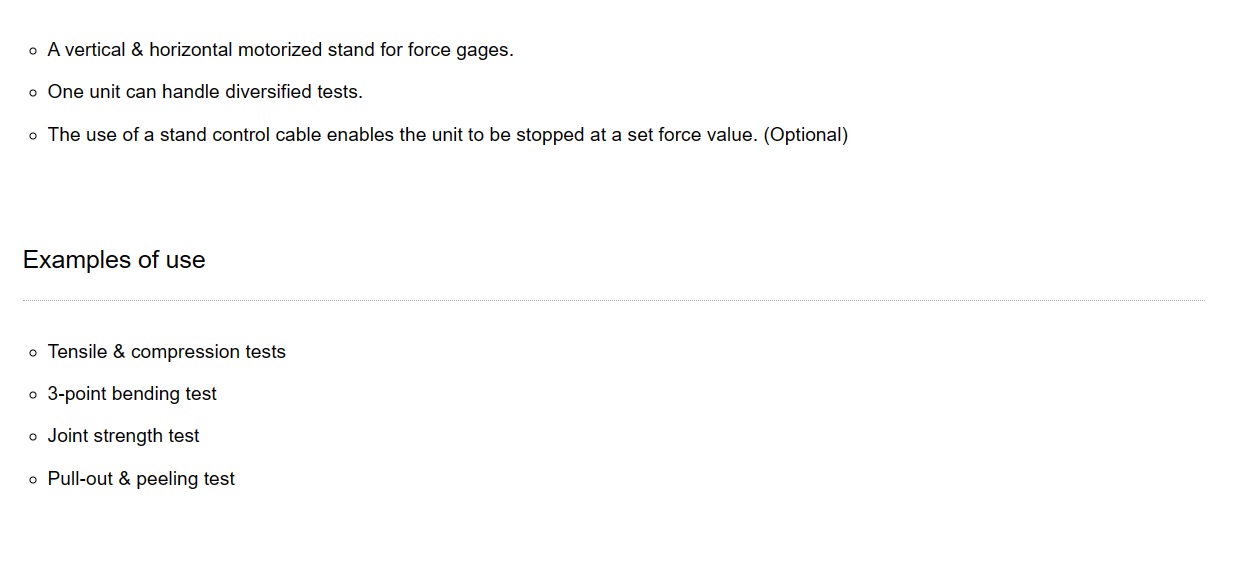Click the dotted divider line under the heading
1243x571 pixels.
(x=614, y=300)
